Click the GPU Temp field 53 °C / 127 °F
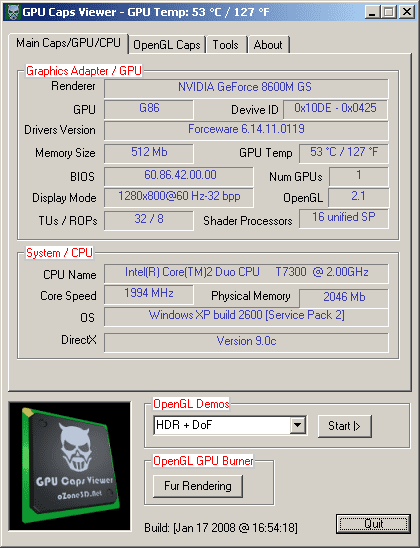This screenshot has height=548, width=420. click(343, 153)
